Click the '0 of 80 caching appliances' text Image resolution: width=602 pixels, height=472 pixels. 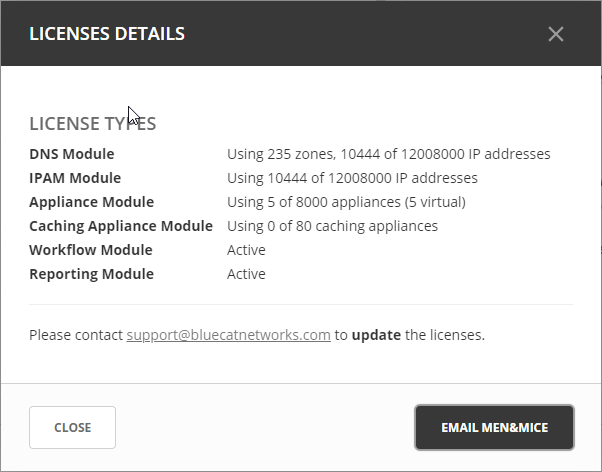[332, 226]
